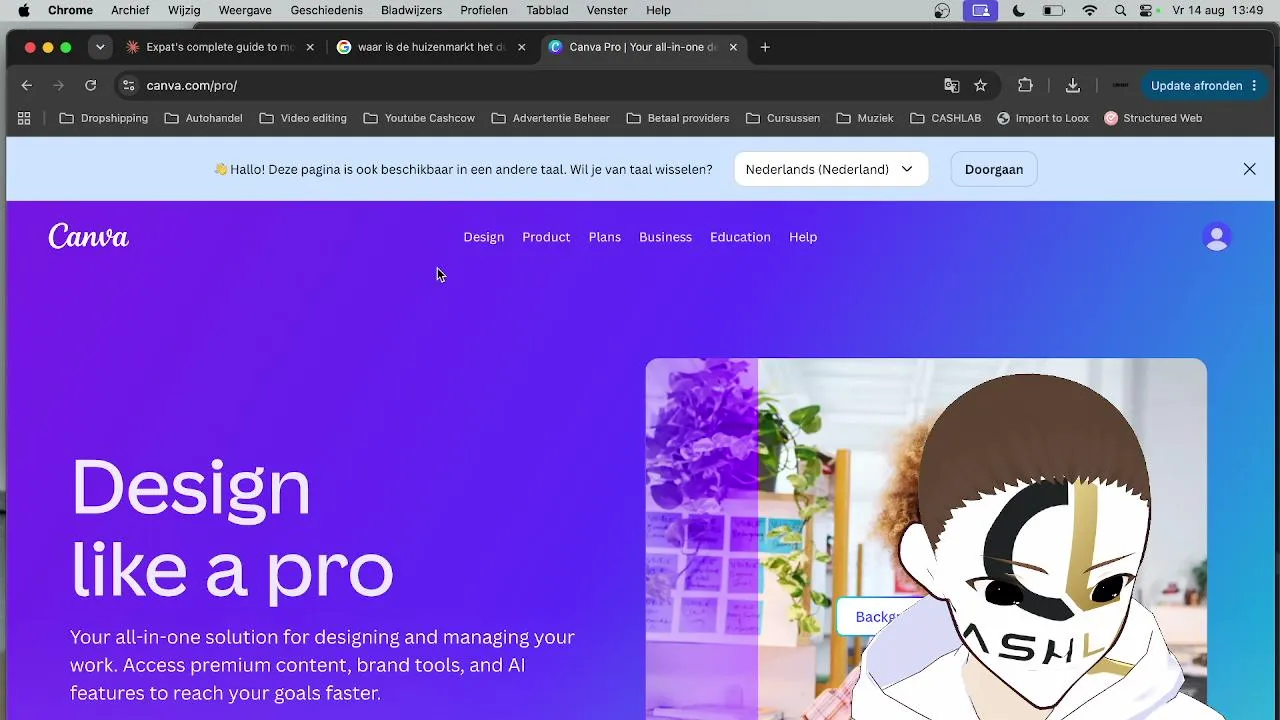This screenshot has height=720, width=1280.
Task: Open the Chrome downloads icon
Action: pos(1073,85)
